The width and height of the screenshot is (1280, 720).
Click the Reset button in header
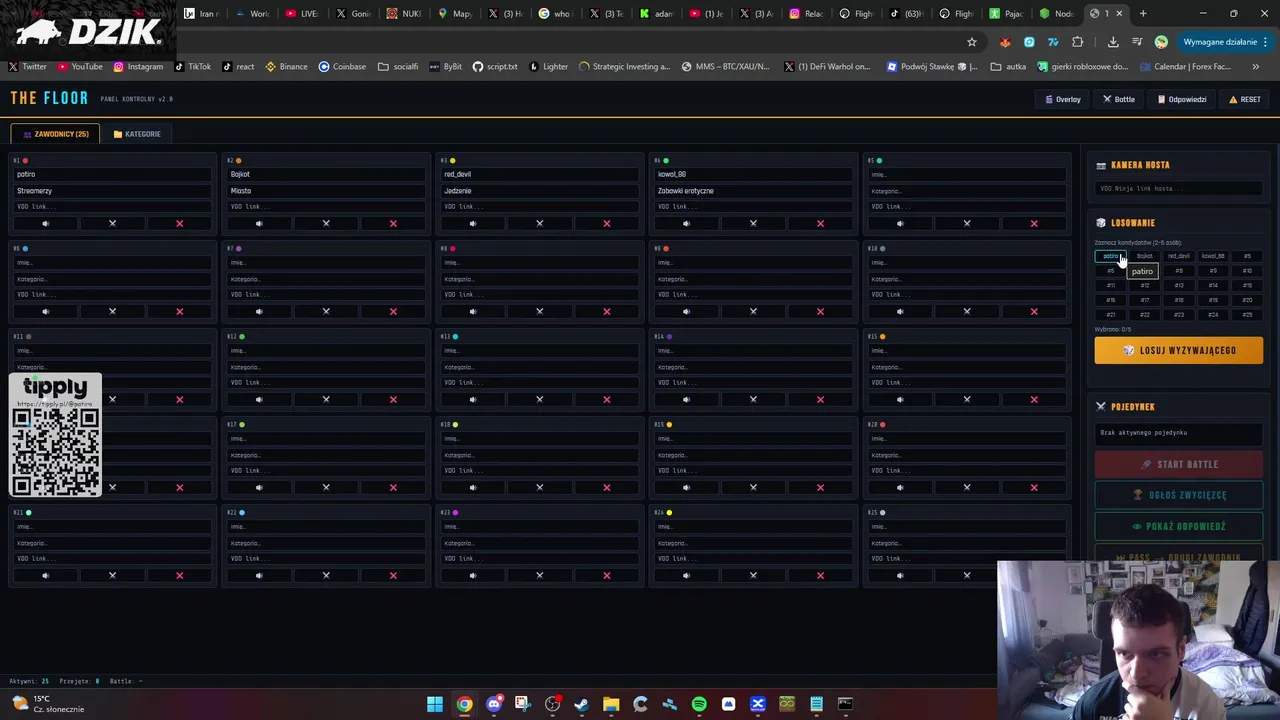tap(1244, 99)
